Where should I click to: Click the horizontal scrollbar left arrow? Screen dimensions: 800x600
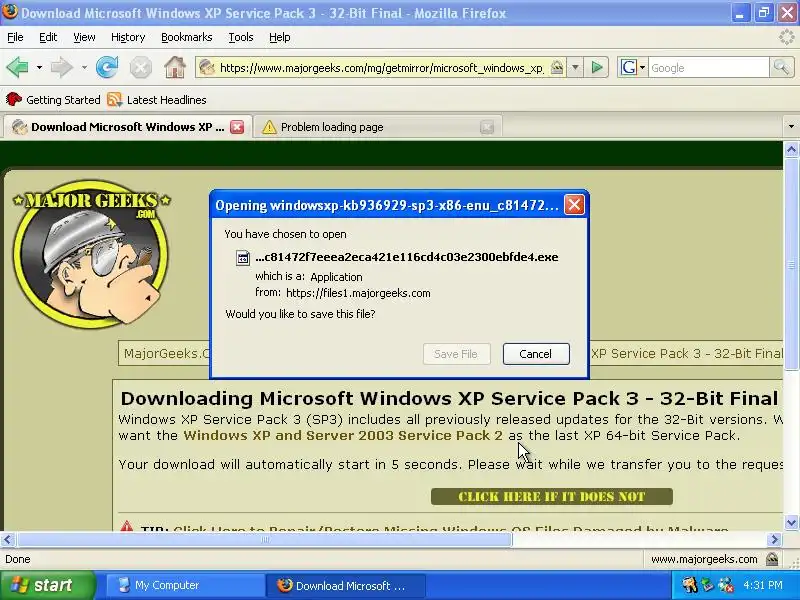[8, 539]
